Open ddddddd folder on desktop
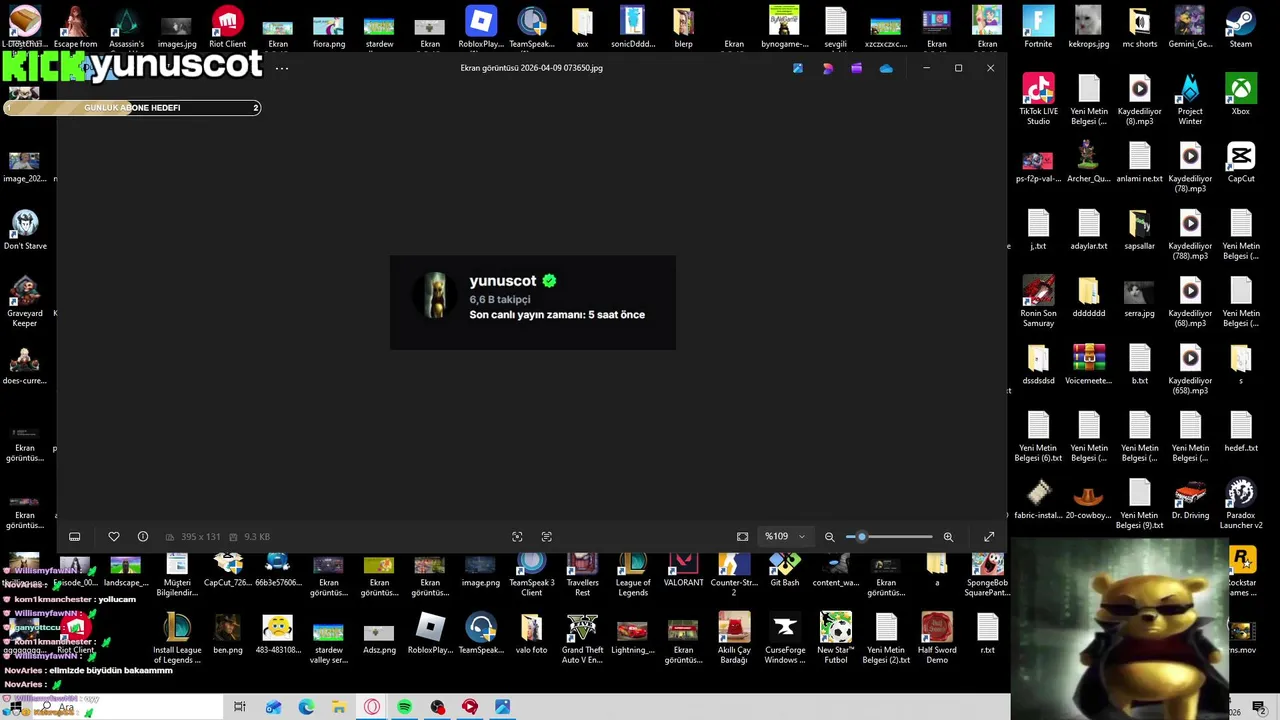Image resolution: width=1280 pixels, height=720 pixels. coord(1089,298)
